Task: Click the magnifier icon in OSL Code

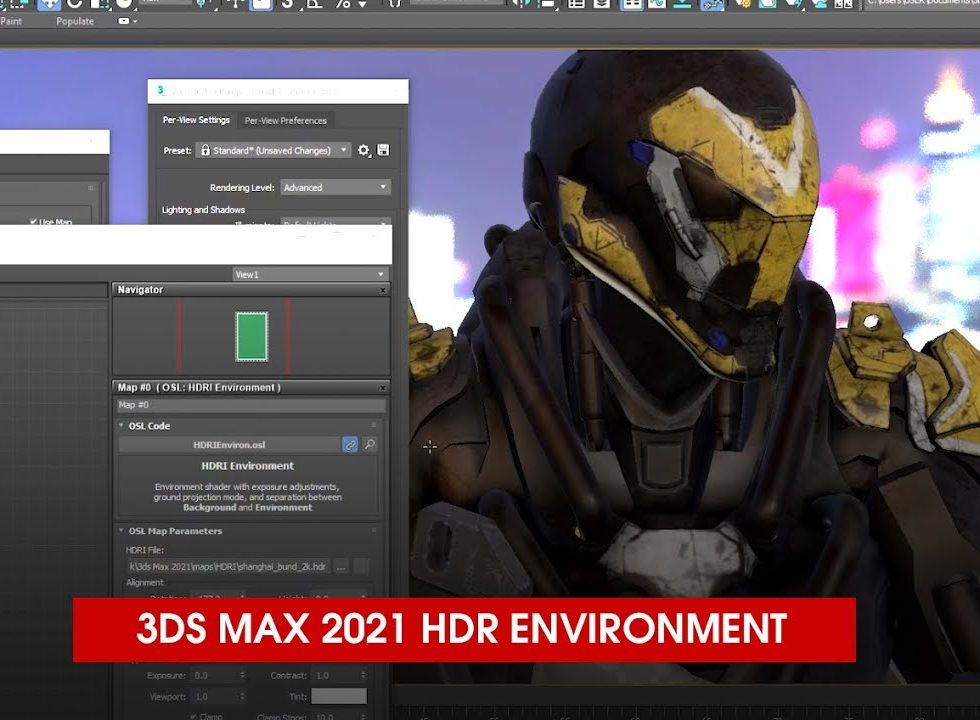Action: click(x=369, y=444)
